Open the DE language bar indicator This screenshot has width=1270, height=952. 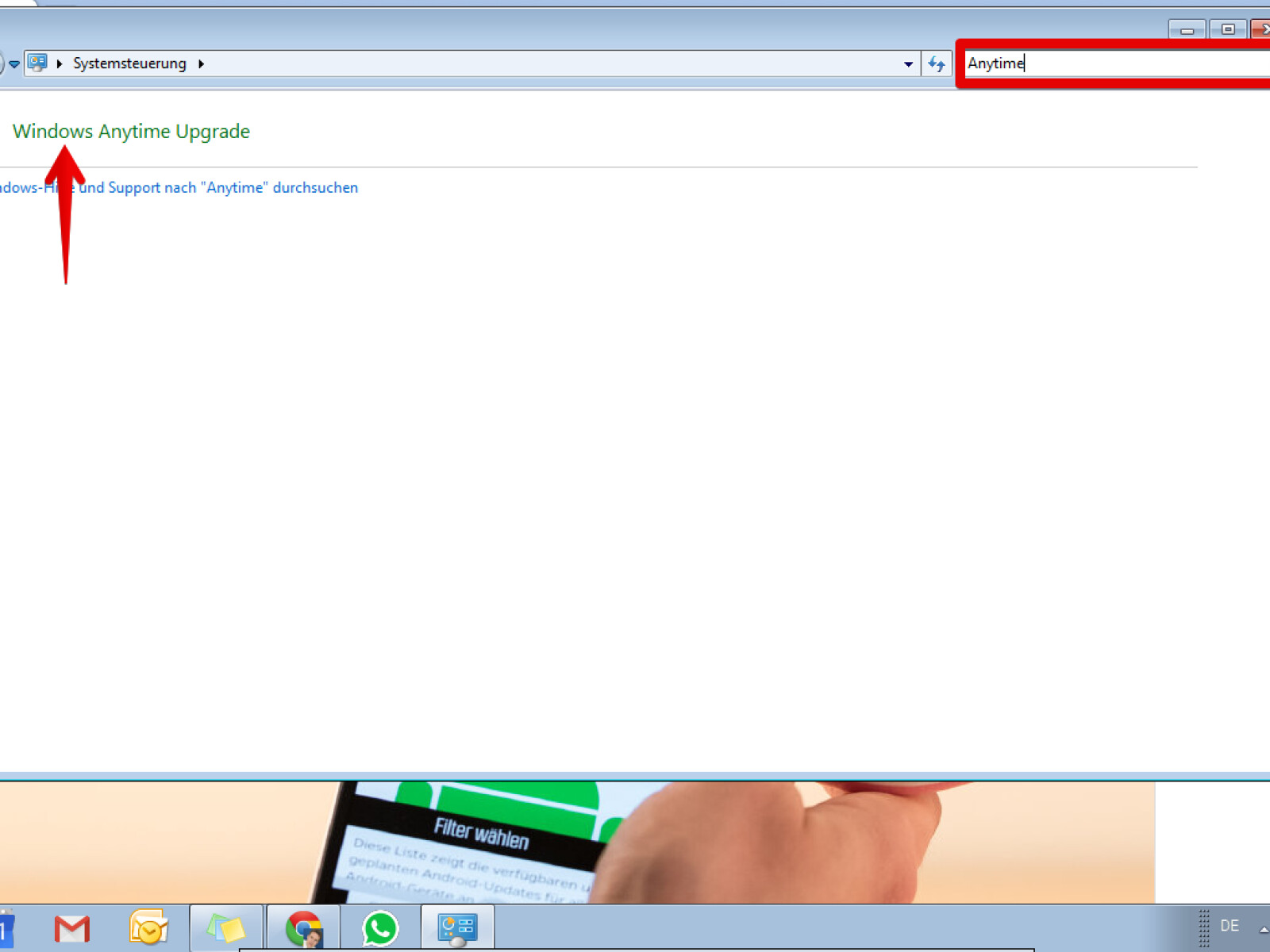1229,926
